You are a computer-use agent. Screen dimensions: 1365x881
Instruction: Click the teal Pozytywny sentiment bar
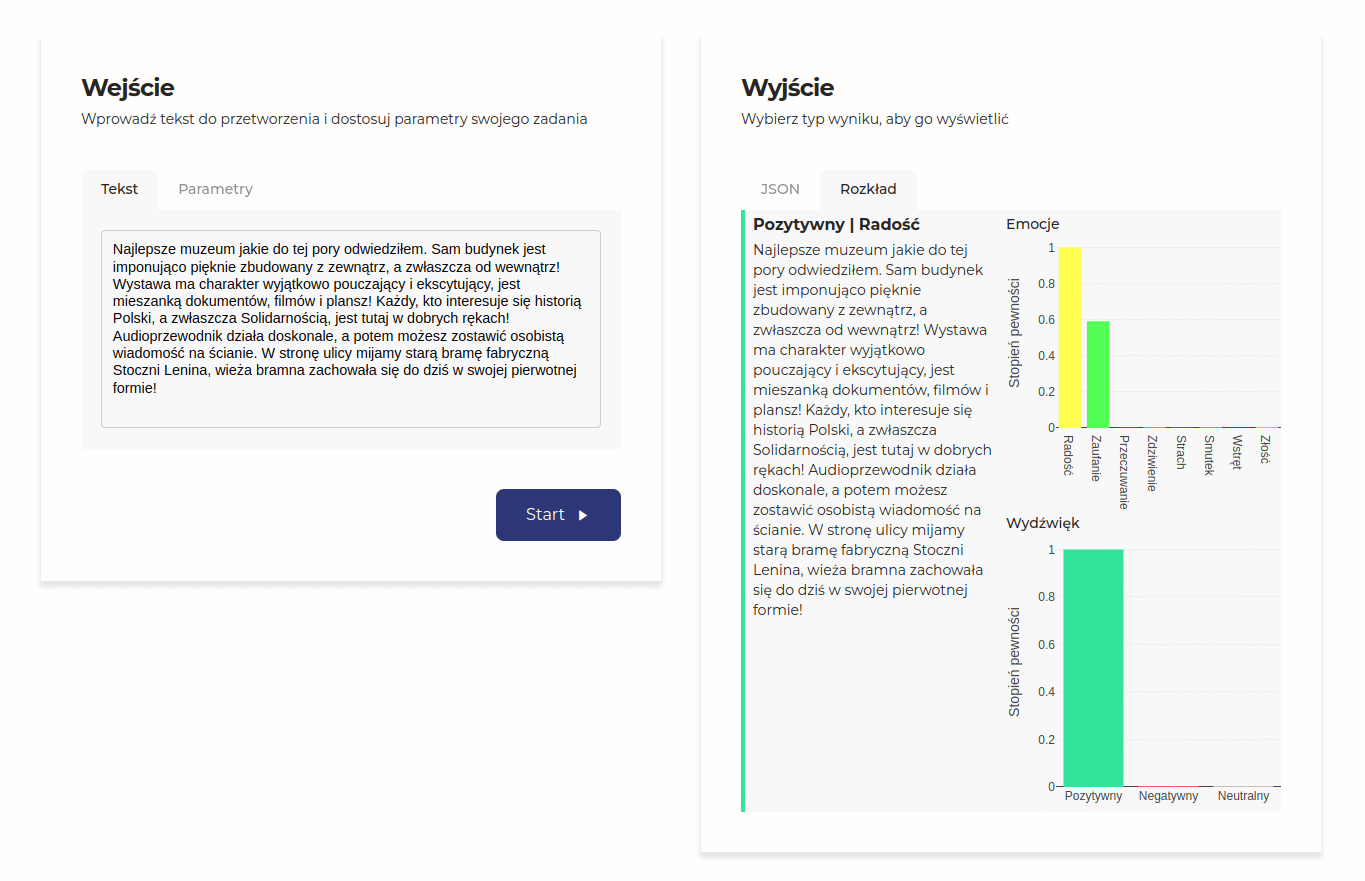tap(1093, 667)
